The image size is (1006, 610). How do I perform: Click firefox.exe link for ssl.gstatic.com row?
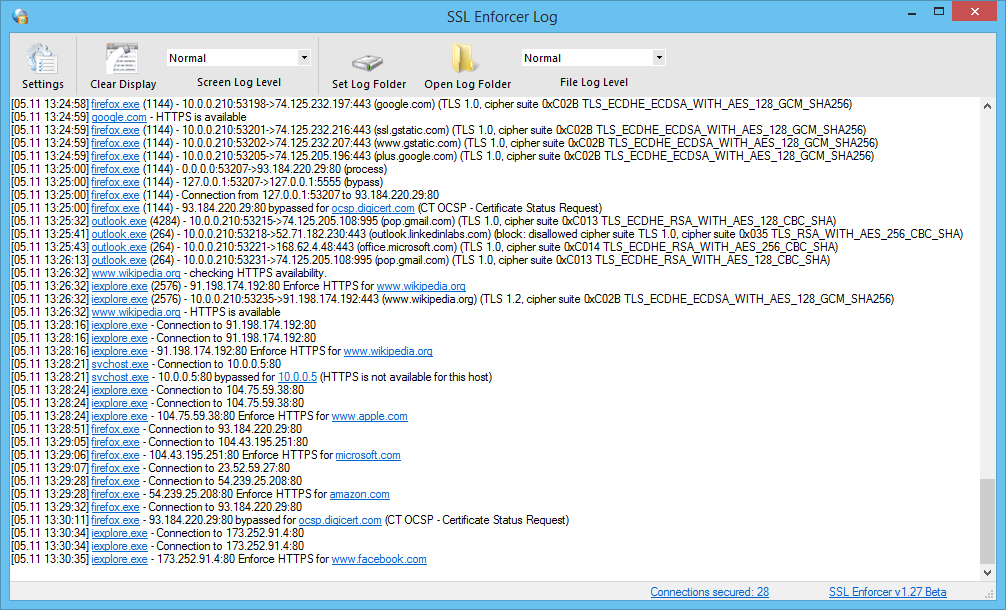tap(115, 130)
